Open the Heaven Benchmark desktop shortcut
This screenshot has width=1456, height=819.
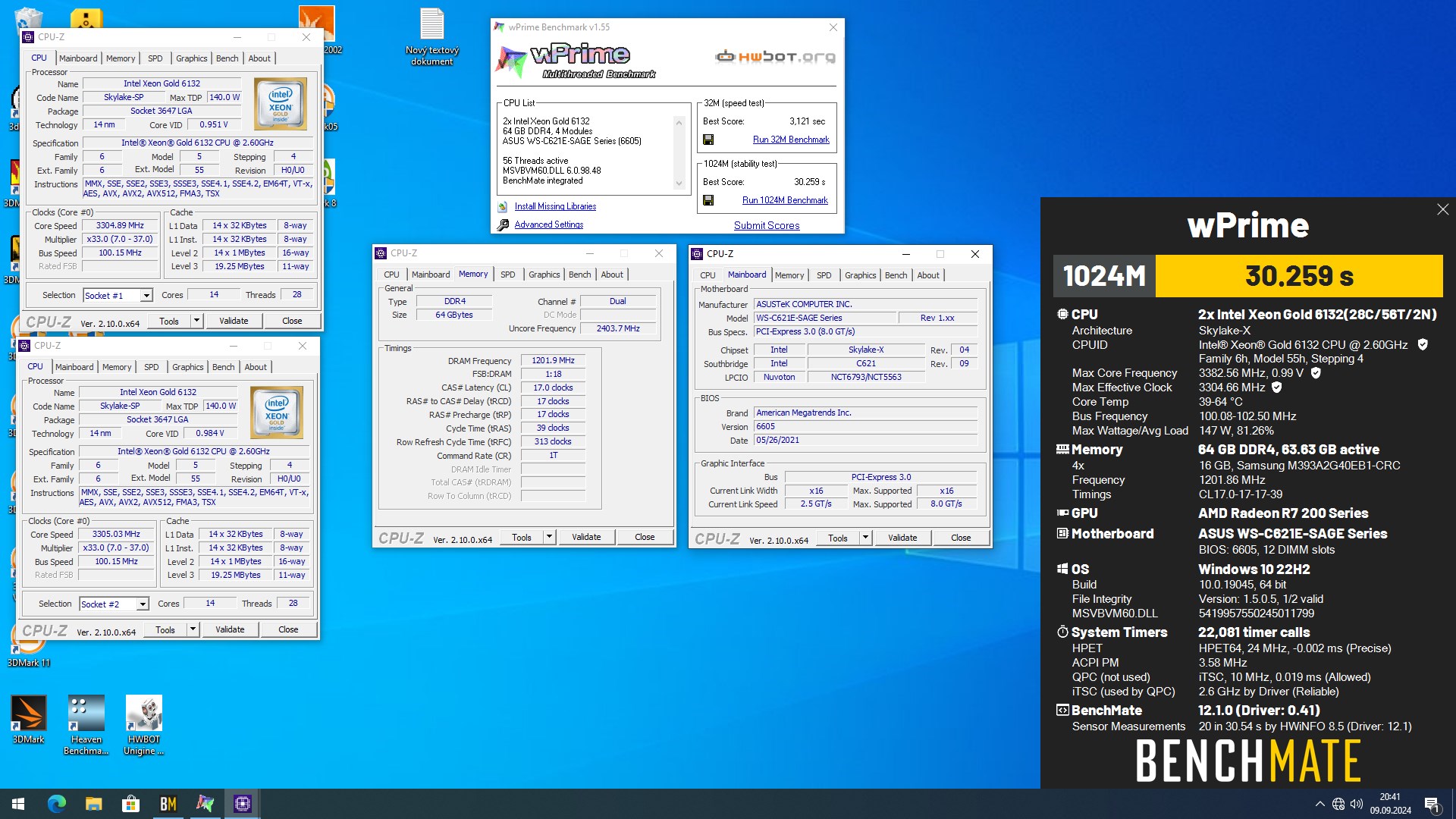tap(86, 725)
